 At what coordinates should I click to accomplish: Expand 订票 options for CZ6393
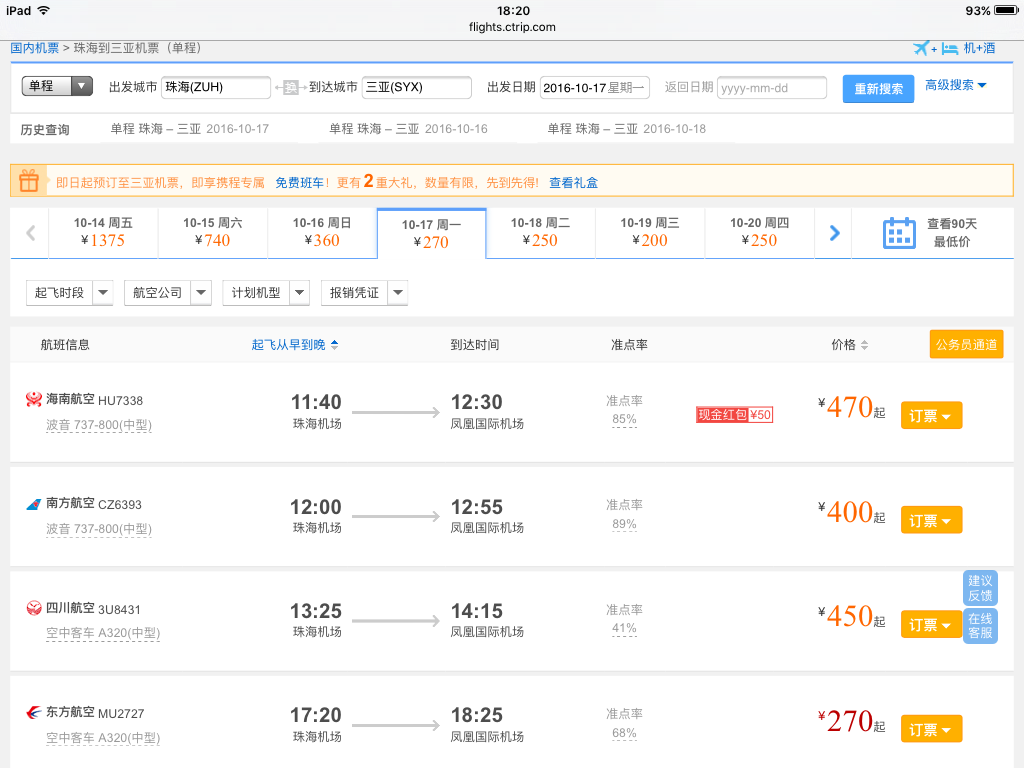tap(931, 520)
